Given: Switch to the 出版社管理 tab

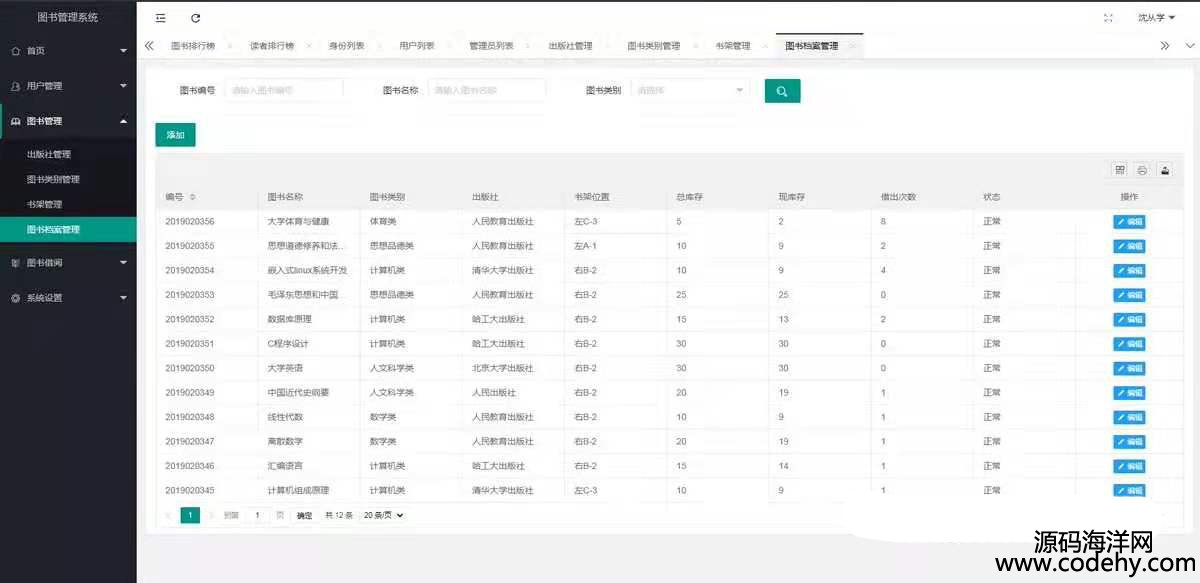Looking at the screenshot, I should pyautogui.click(x=570, y=46).
